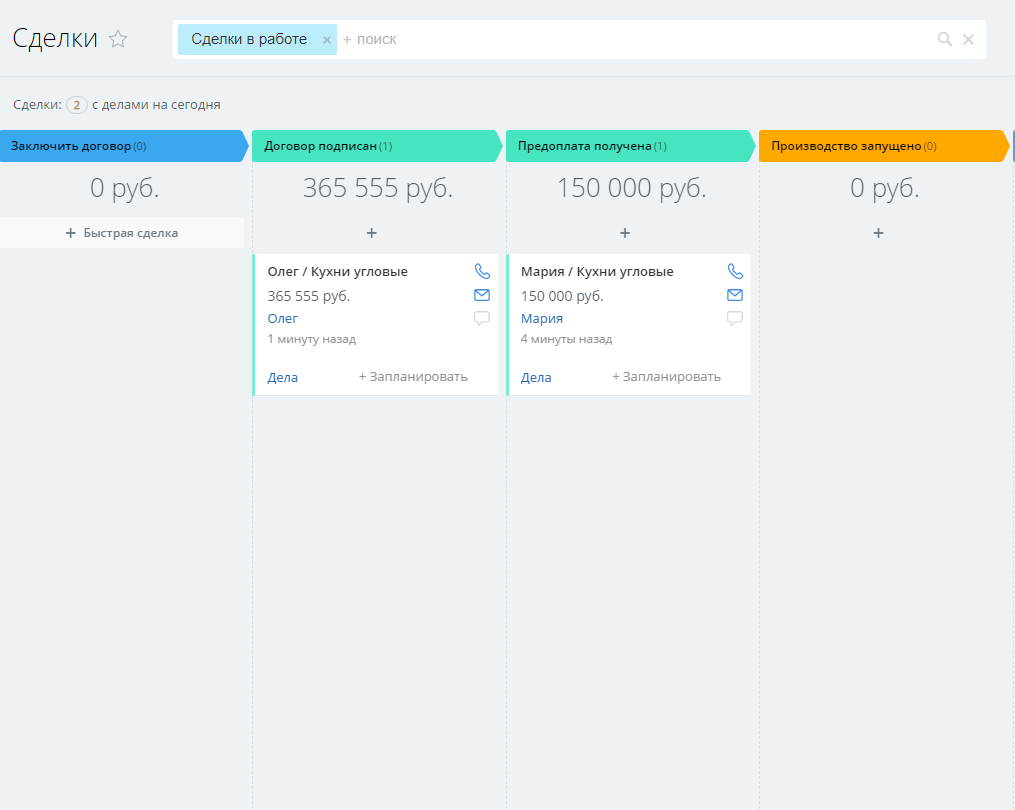Remove the Сделки в работе filter tag
This screenshot has width=1015, height=810.
coord(326,40)
